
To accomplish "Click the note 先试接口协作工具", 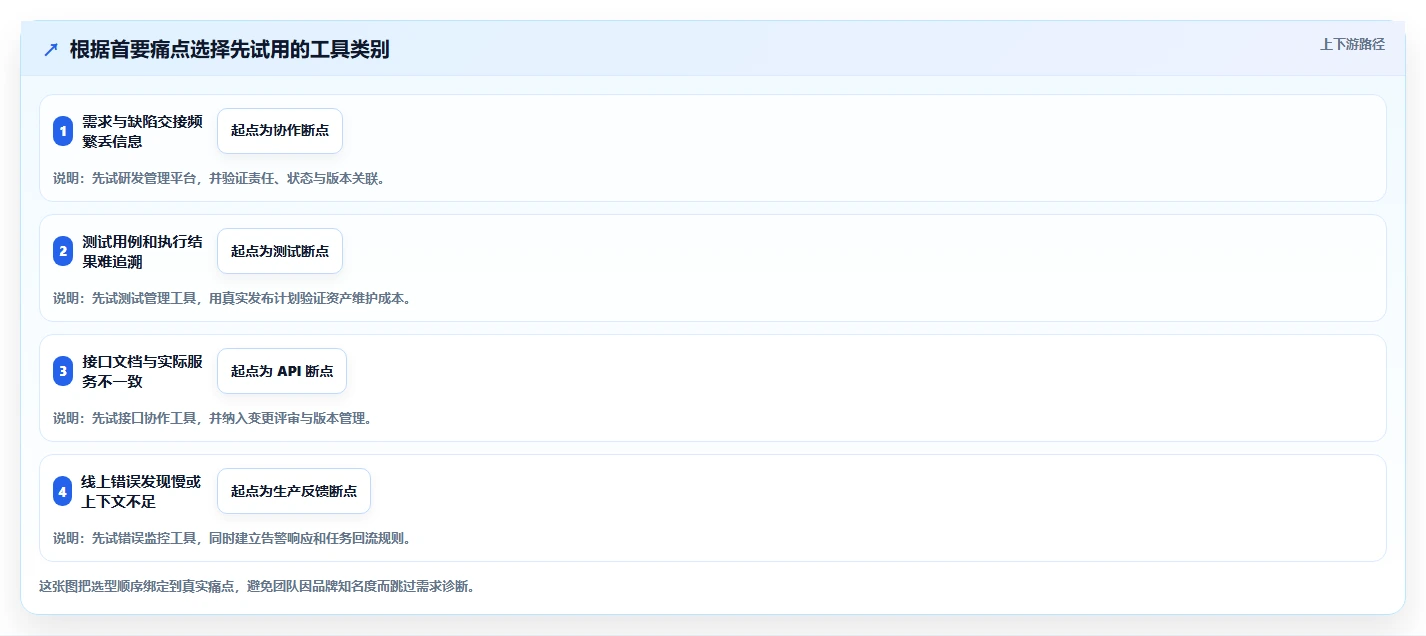I will click(x=213, y=418).
